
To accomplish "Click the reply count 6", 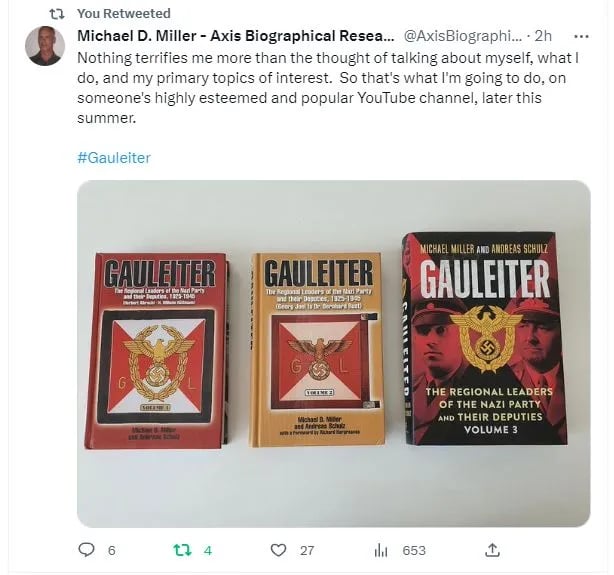I will [112, 551].
